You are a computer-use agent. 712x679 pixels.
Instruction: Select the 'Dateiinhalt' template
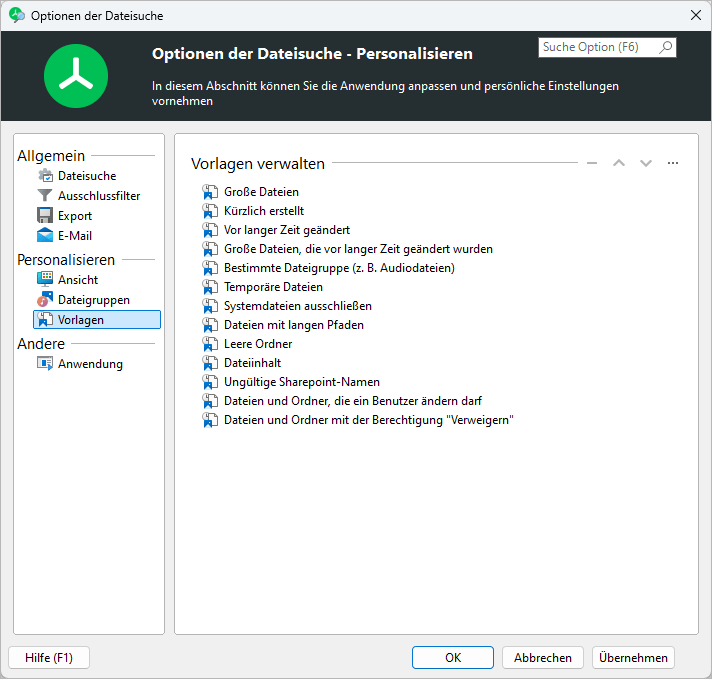[252, 363]
